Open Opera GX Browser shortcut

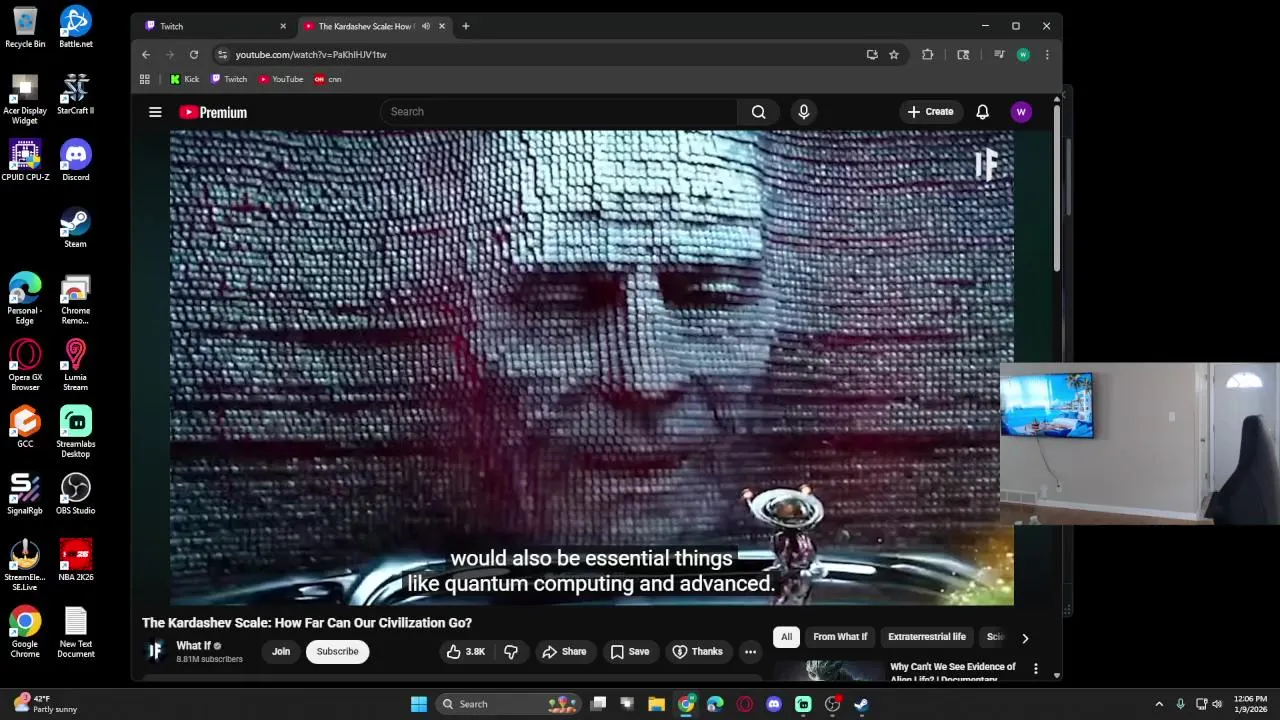[25, 365]
